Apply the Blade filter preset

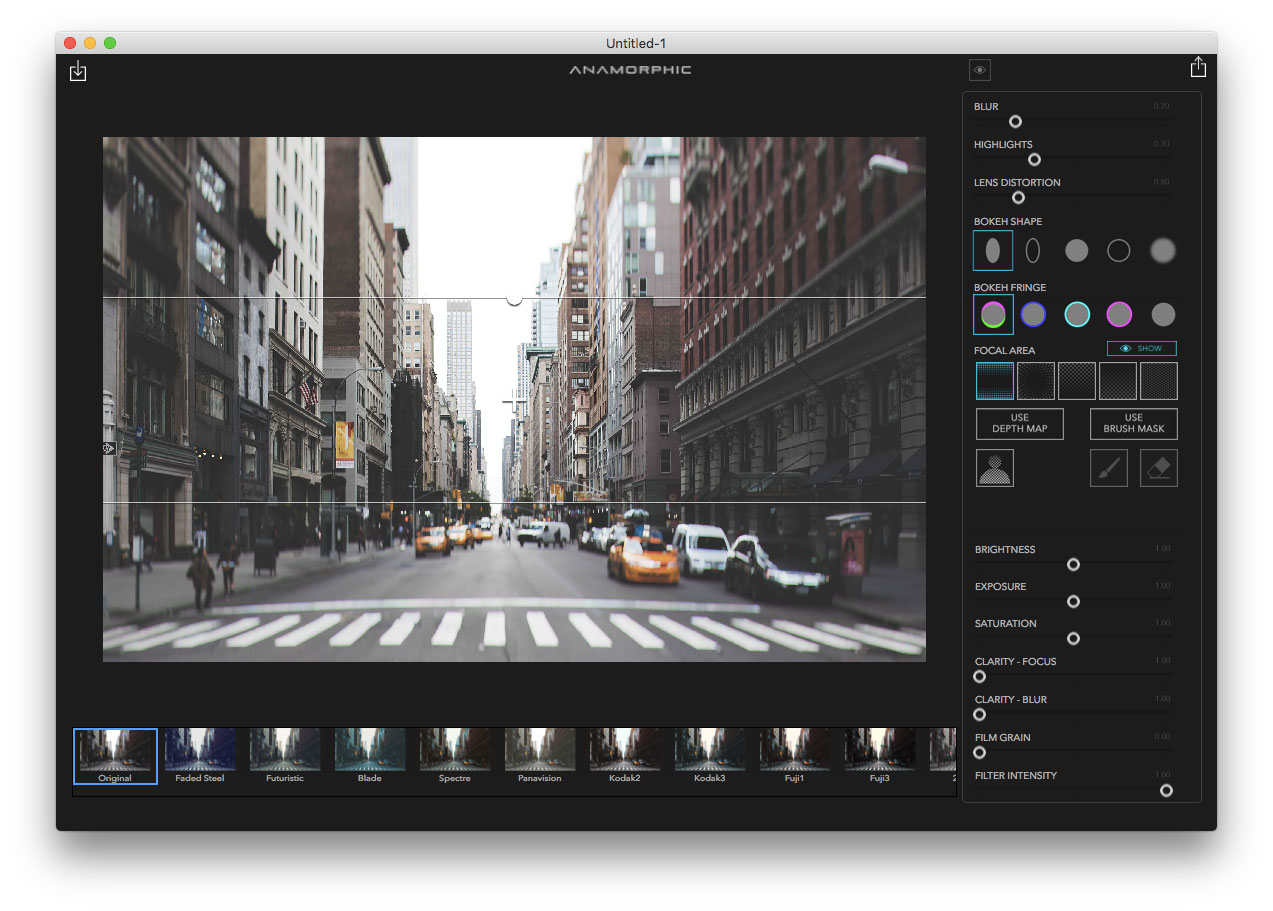[x=370, y=755]
